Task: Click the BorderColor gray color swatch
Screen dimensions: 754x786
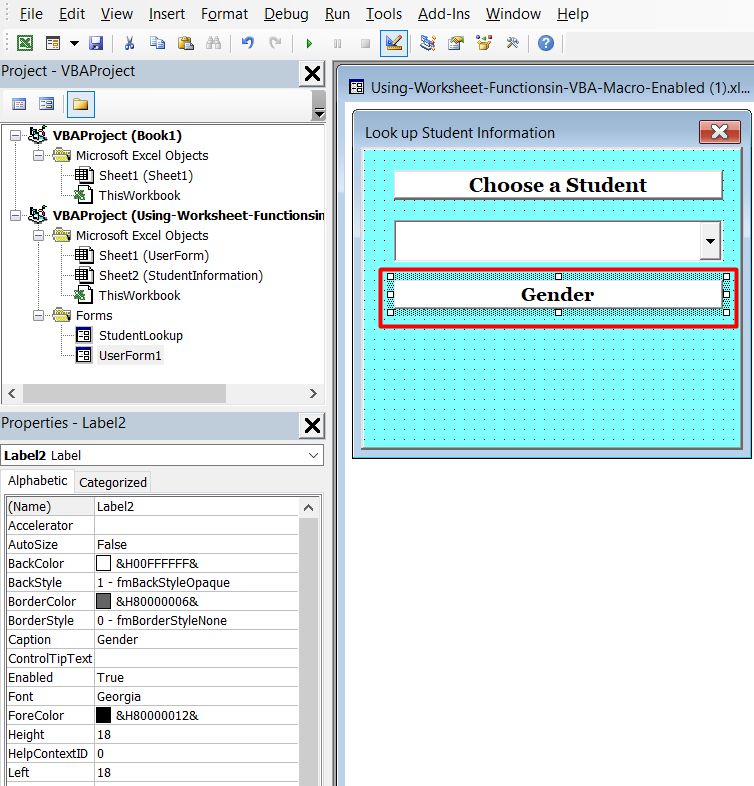Action: click(103, 601)
